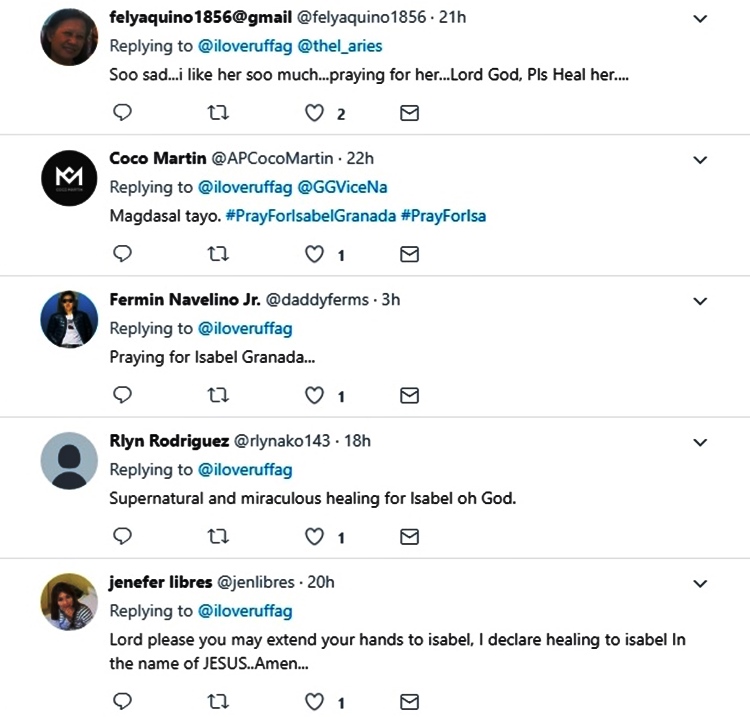Open the #PrayForIsa hashtag
The image size is (750, 717).
coord(443,216)
